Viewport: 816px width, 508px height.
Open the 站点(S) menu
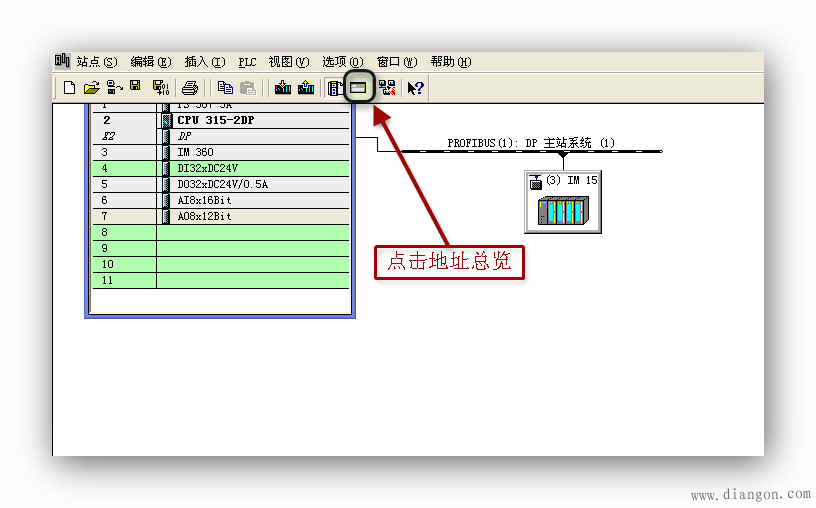96,62
